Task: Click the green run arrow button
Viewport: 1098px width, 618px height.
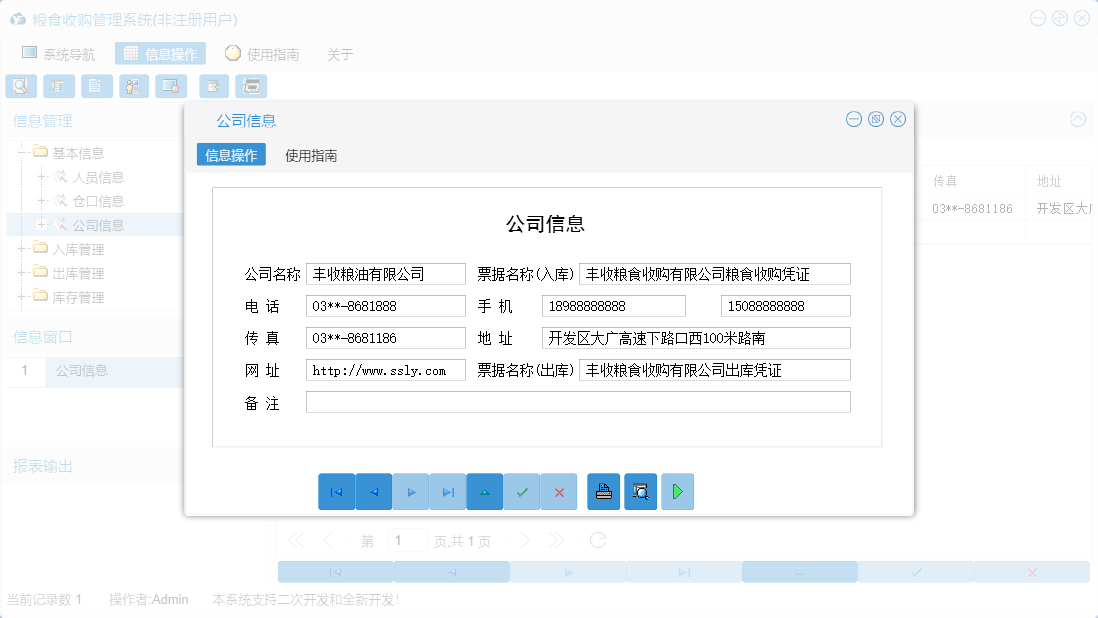Action: point(677,491)
